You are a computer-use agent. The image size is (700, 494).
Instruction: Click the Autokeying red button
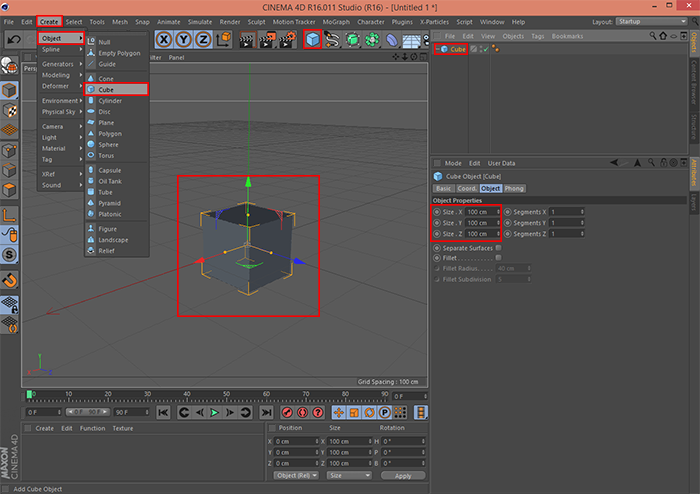pyautogui.click(x=303, y=413)
